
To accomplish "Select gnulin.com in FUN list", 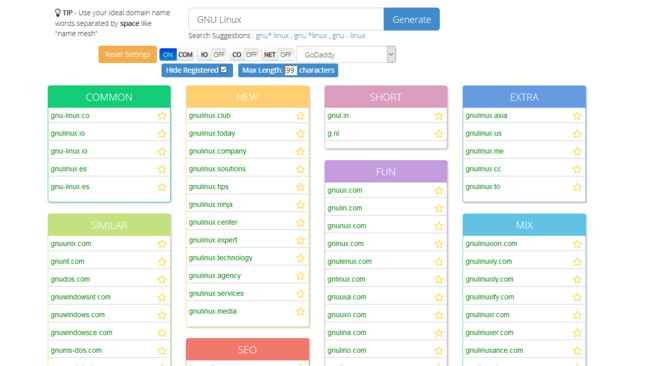I will (x=344, y=208).
